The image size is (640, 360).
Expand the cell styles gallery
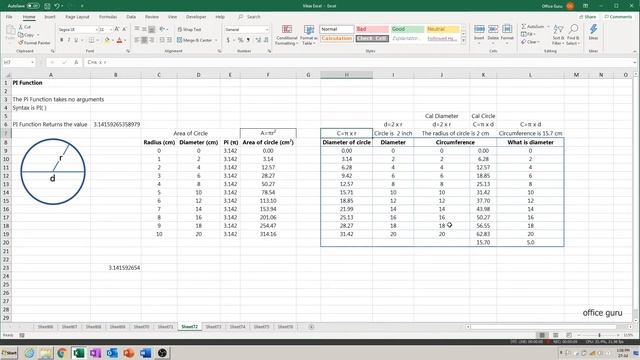(x=463, y=41)
